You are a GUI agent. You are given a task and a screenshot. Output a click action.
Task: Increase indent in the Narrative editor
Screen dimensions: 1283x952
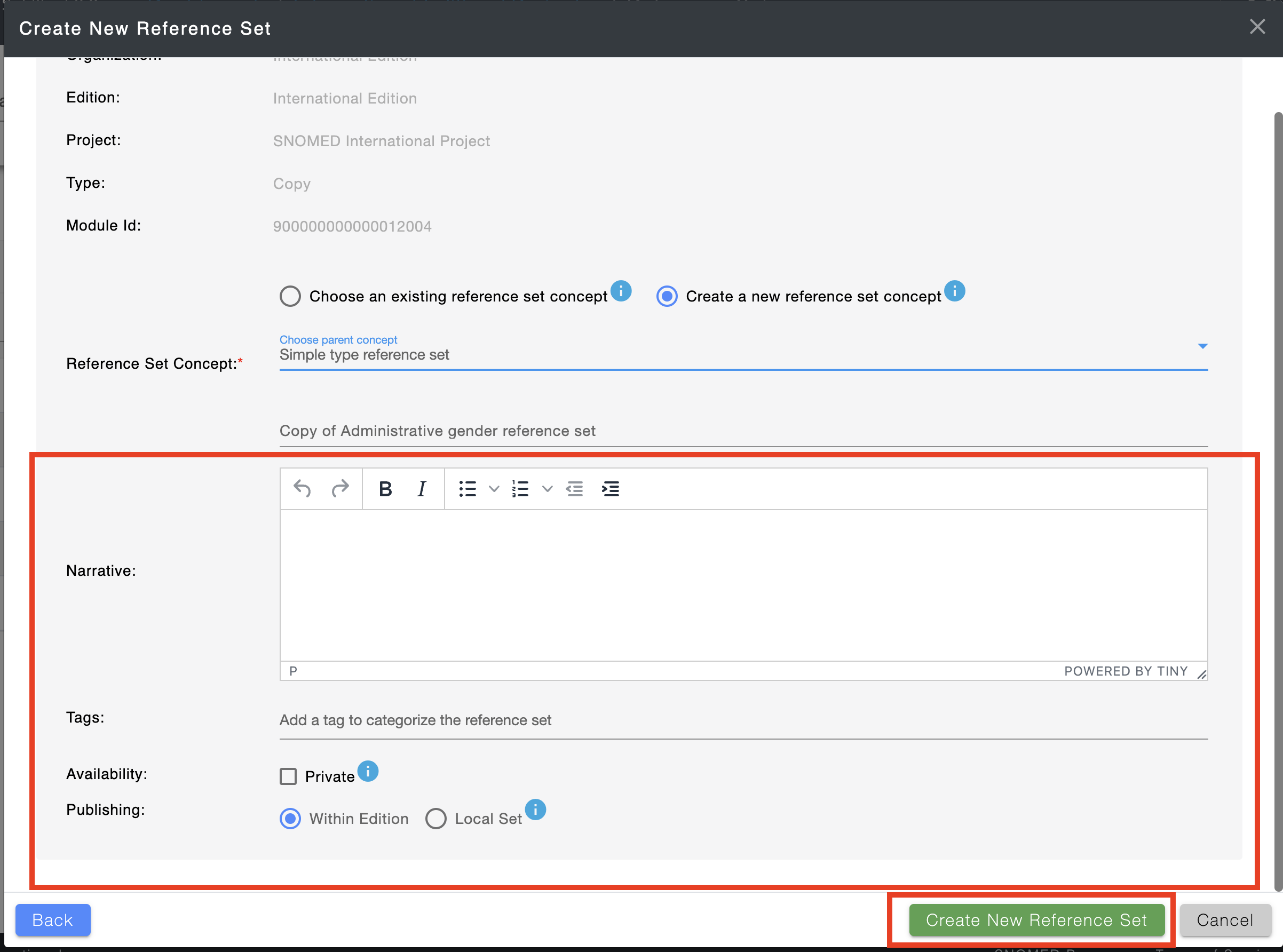611,489
